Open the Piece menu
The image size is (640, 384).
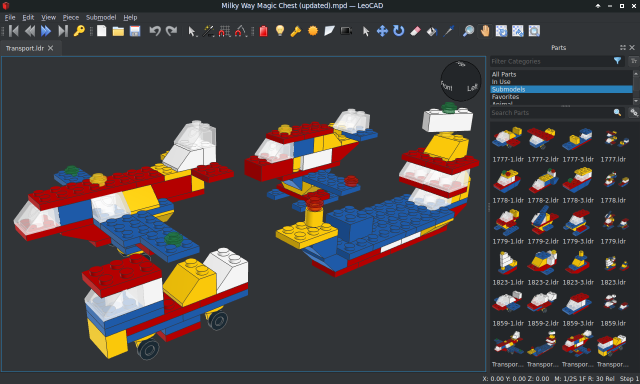pyautogui.click(x=71, y=17)
